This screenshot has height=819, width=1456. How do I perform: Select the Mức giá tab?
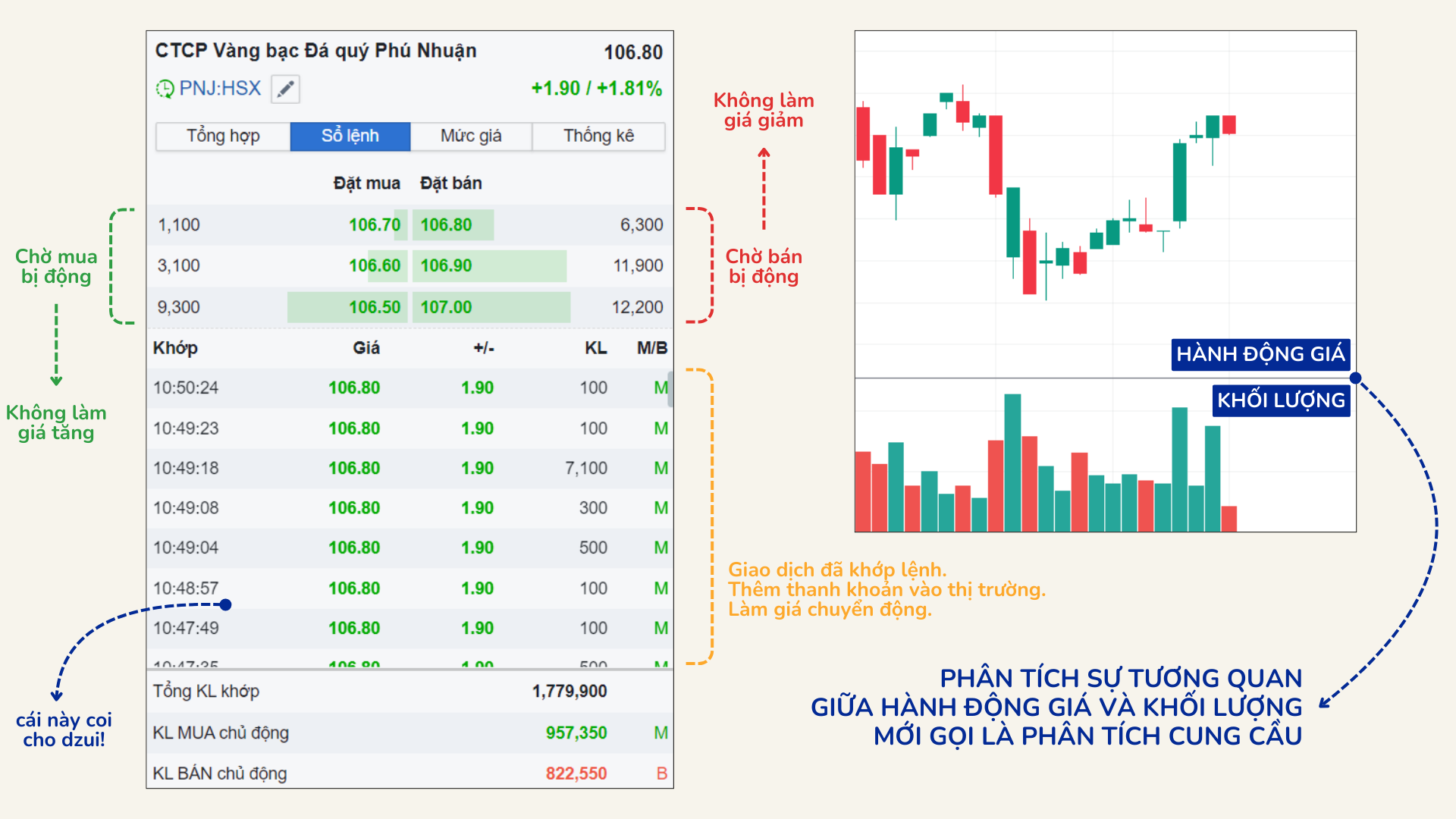pyautogui.click(x=471, y=136)
